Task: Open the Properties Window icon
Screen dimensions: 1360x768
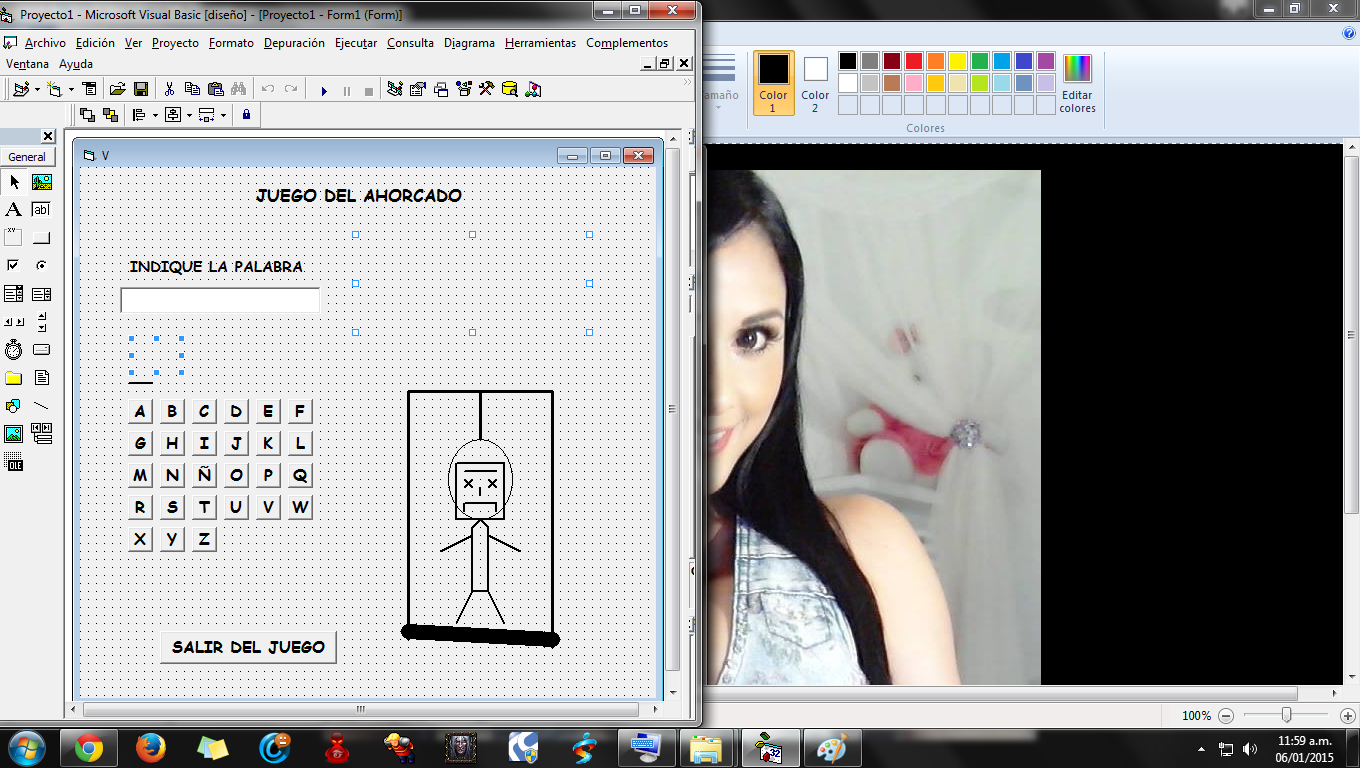Action: pyautogui.click(x=418, y=90)
